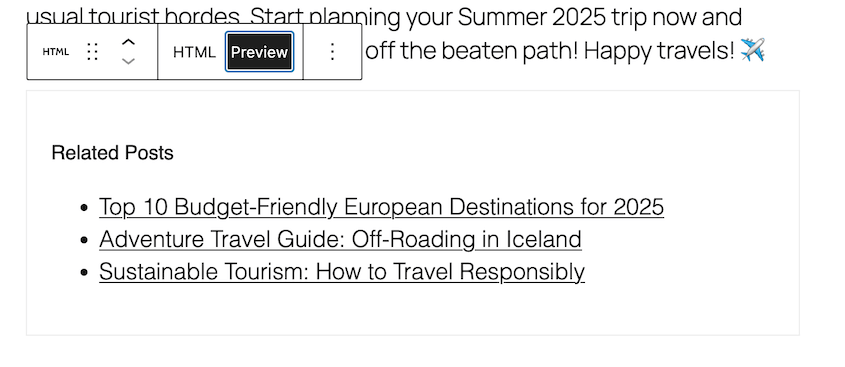Follow the Adventure Travel Guide Iceland link

340,239
